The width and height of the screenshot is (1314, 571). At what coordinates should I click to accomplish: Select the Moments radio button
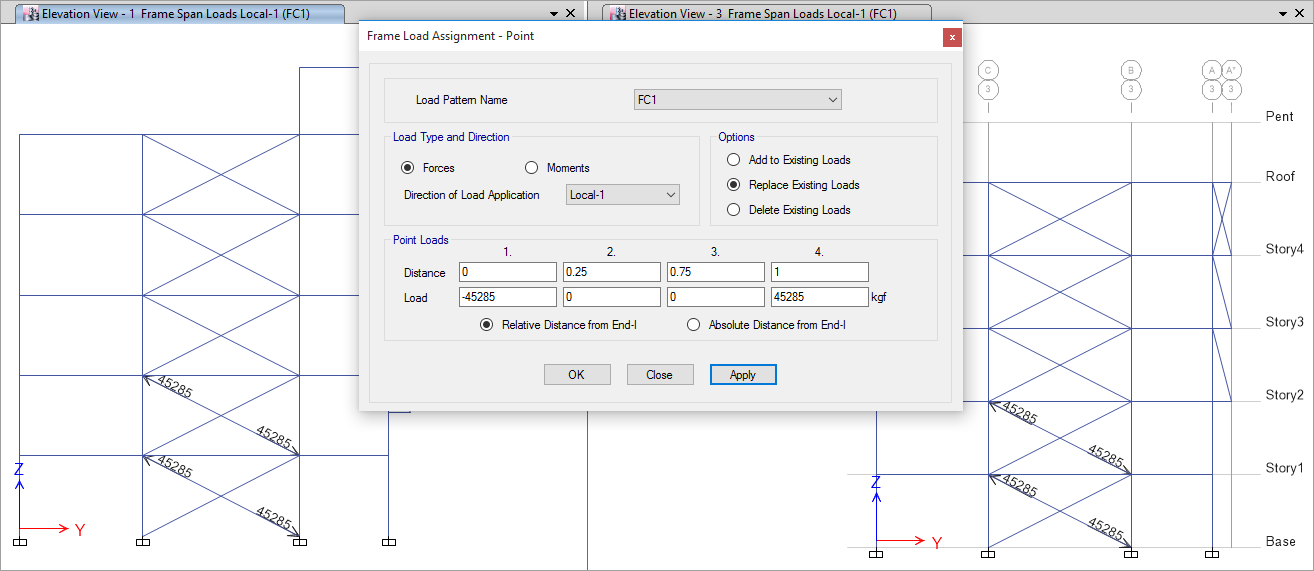(532, 168)
